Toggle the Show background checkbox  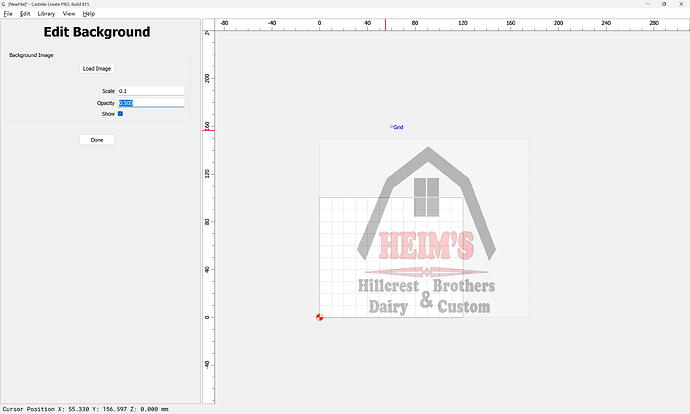pos(120,114)
